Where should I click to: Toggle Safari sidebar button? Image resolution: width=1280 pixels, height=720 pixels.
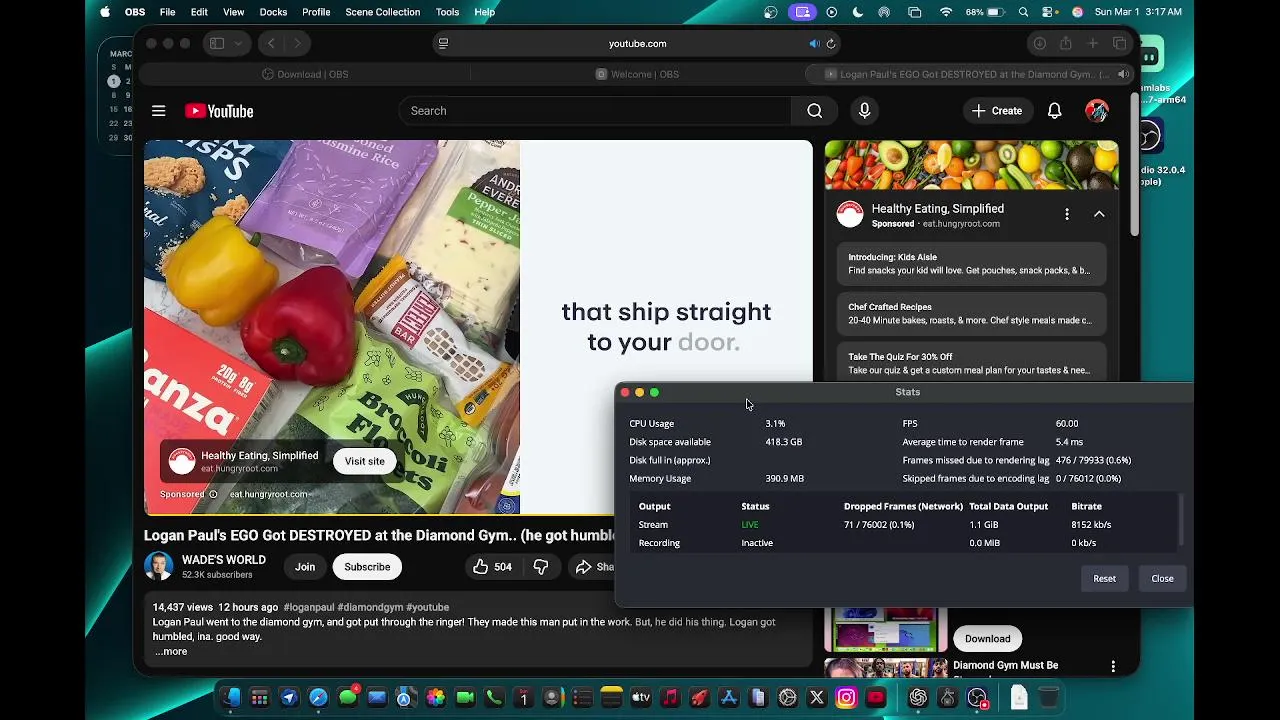point(216,44)
